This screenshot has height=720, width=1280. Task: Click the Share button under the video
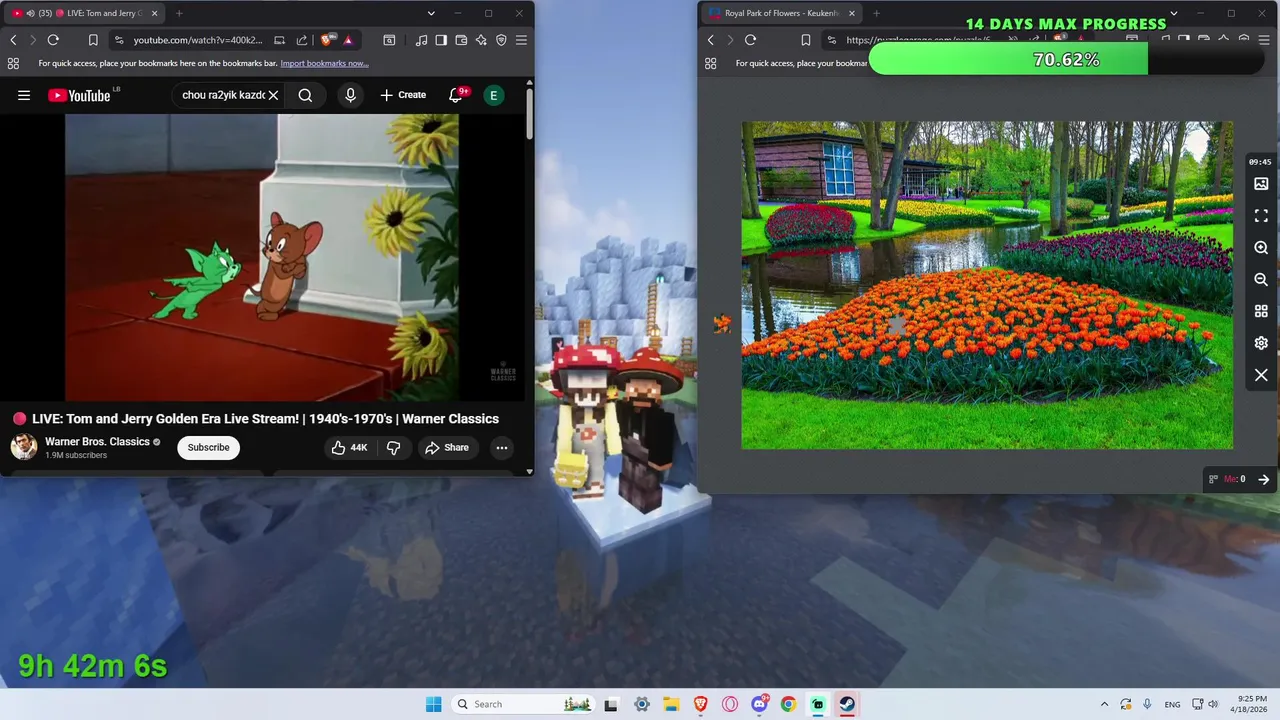pyautogui.click(x=446, y=447)
